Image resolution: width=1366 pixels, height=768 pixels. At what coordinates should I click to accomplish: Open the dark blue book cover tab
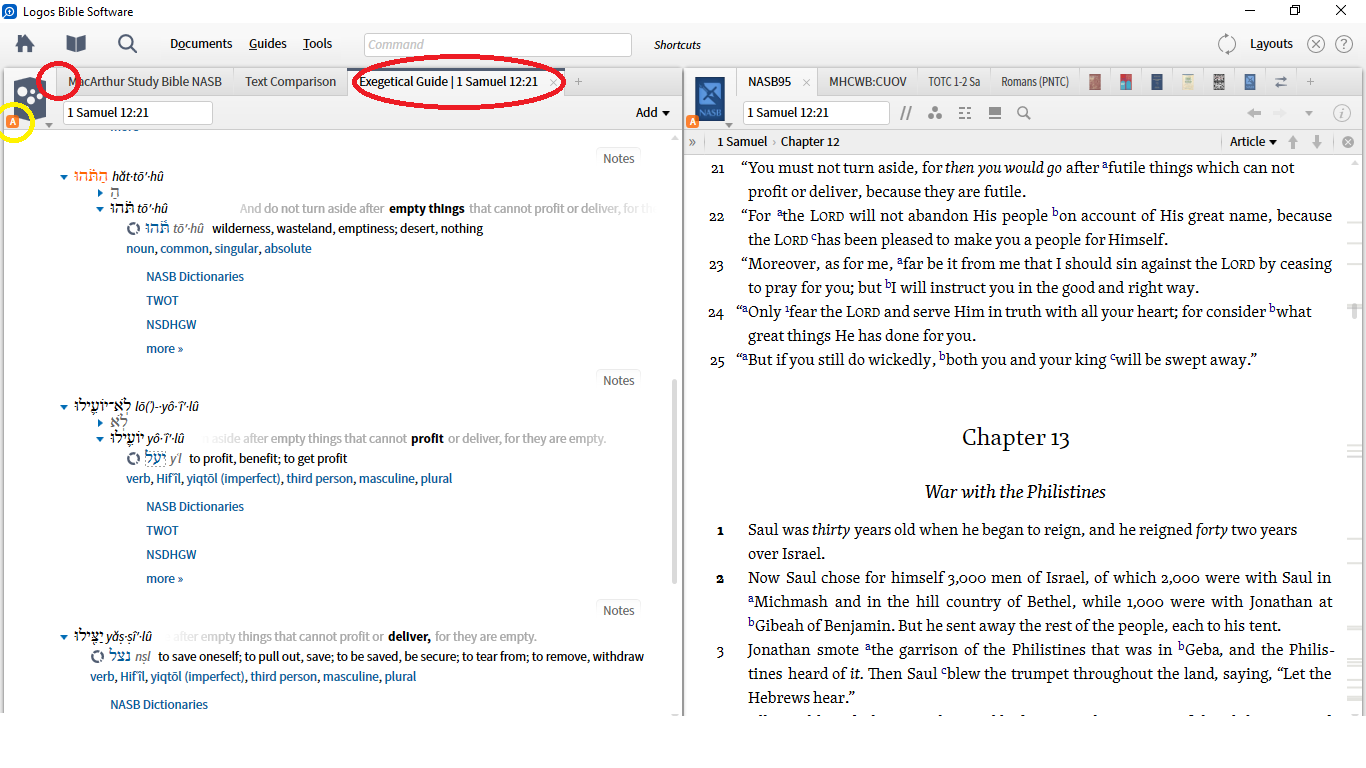coord(1157,82)
